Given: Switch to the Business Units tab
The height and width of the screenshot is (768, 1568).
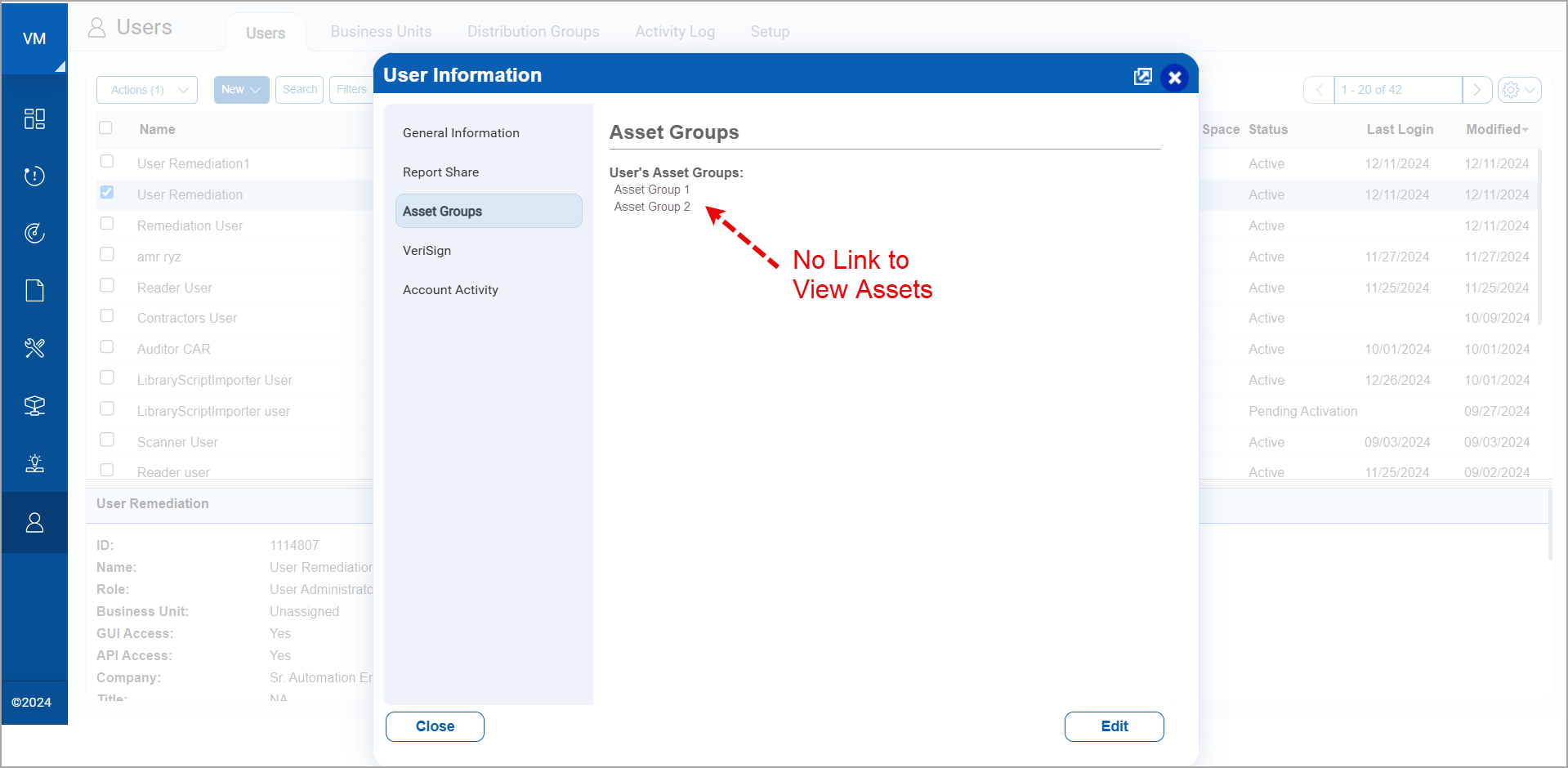Looking at the screenshot, I should 381,31.
